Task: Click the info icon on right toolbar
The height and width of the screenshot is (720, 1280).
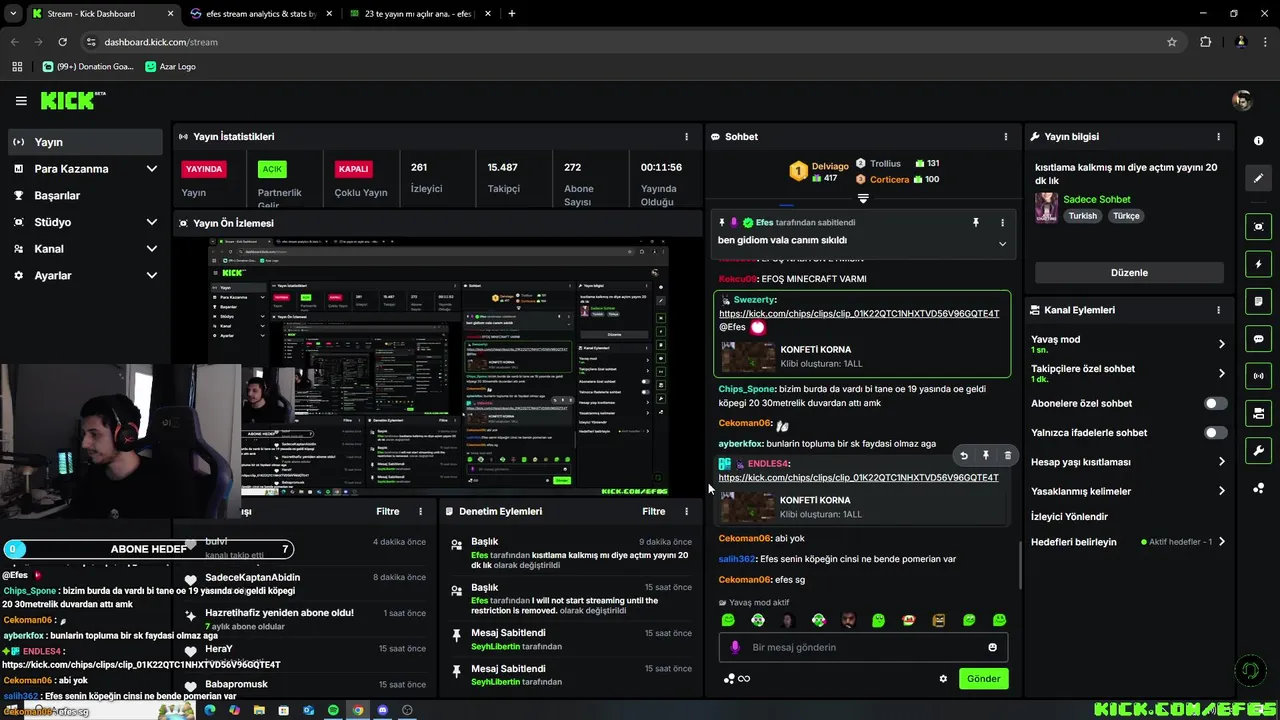Action: coord(1258,141)
